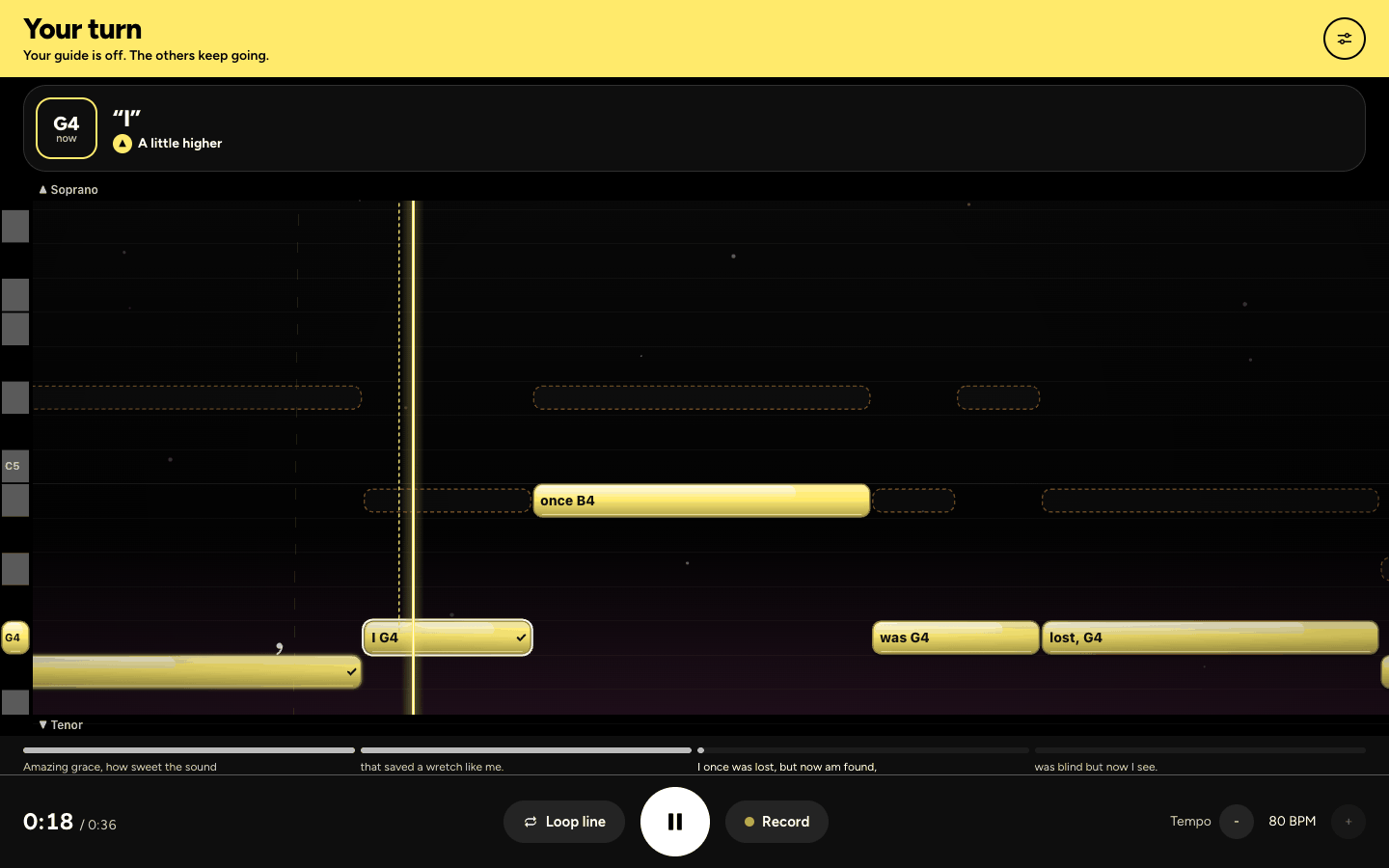
Task: Increase tempo with the plus button
Action: tap(1348, 822)
